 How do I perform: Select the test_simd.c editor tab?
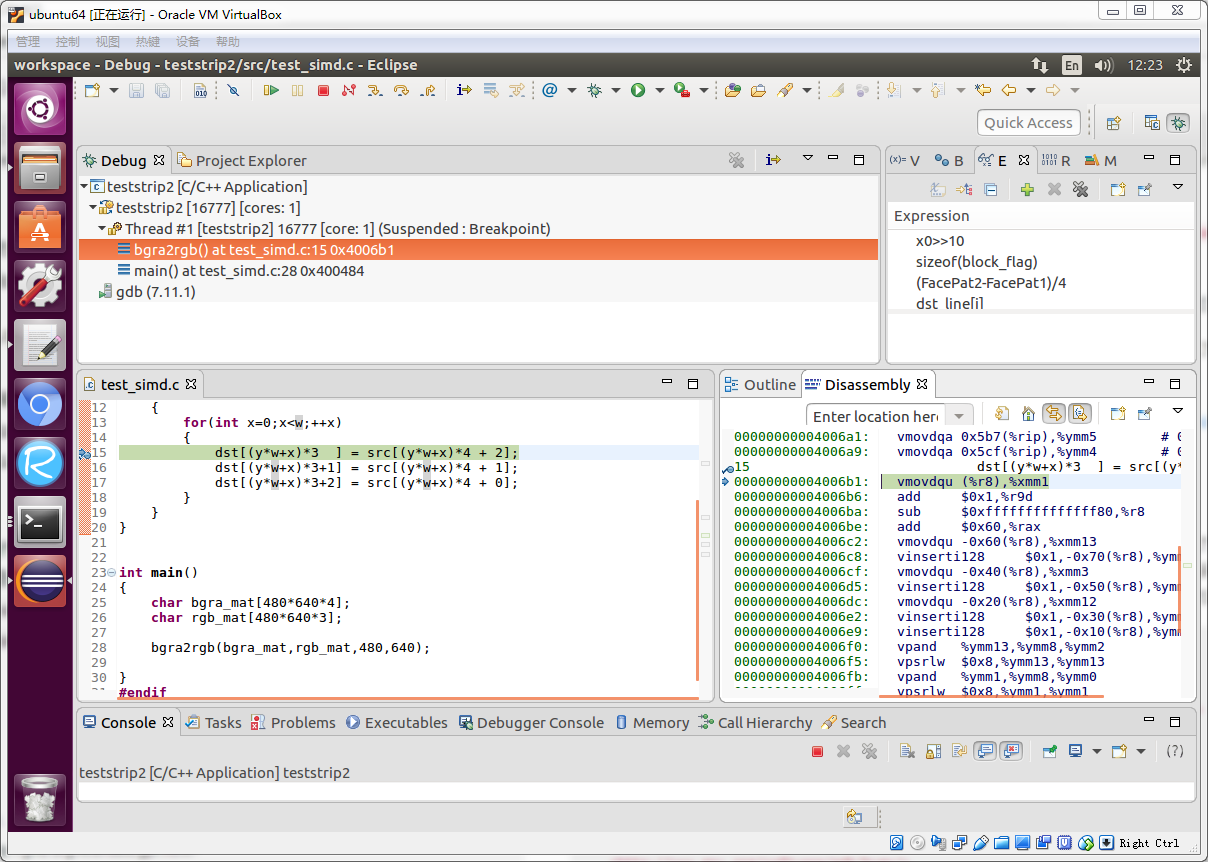141,384
